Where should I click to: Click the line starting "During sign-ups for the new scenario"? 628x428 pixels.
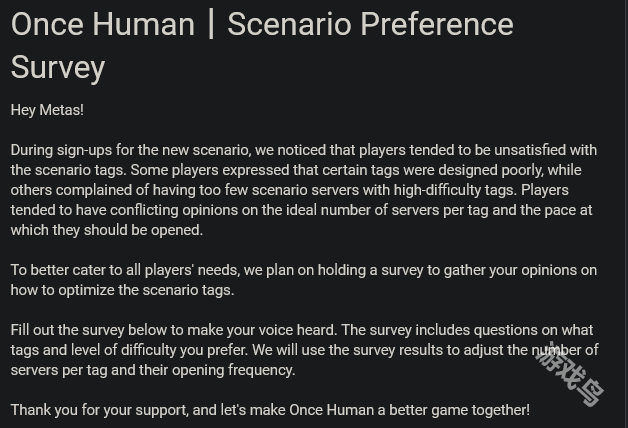click(304, 150)
